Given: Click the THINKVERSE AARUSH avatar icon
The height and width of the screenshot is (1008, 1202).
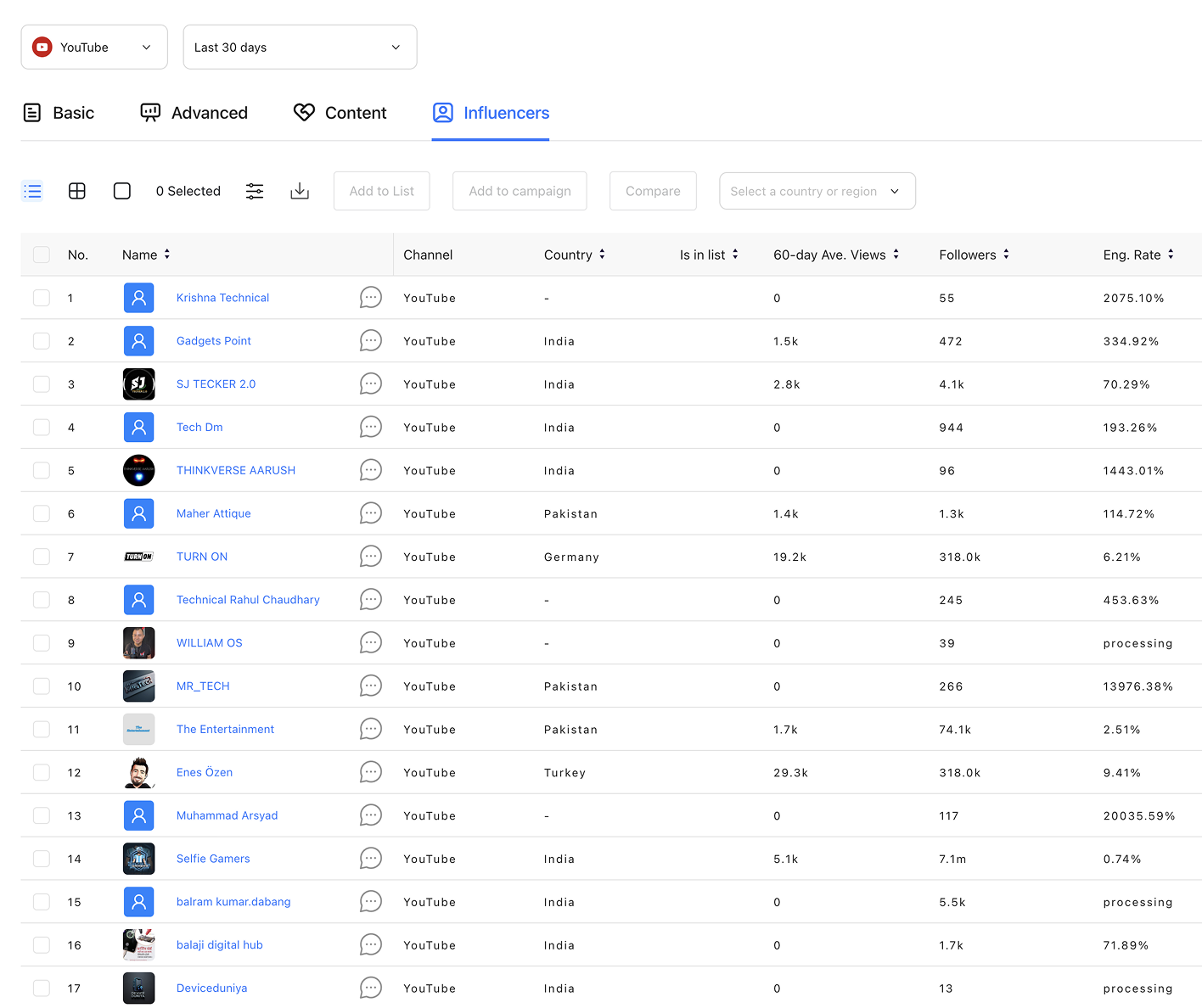Looking at the screenshot, I should pyautogui.click(x=139, y=470).
